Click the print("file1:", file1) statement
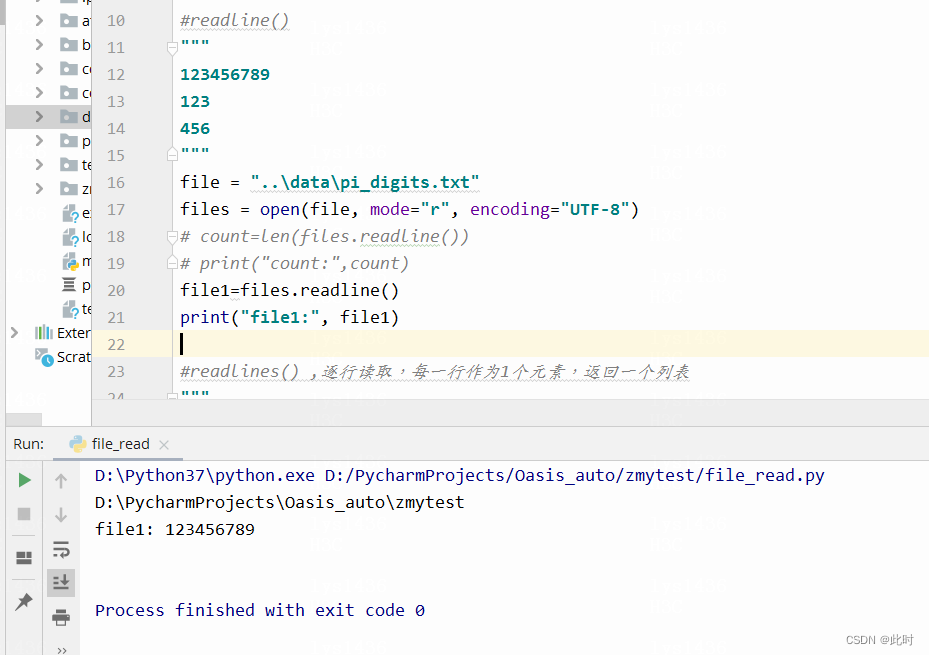The width and height of the screenshot is (929, 655). click(289, 317)
